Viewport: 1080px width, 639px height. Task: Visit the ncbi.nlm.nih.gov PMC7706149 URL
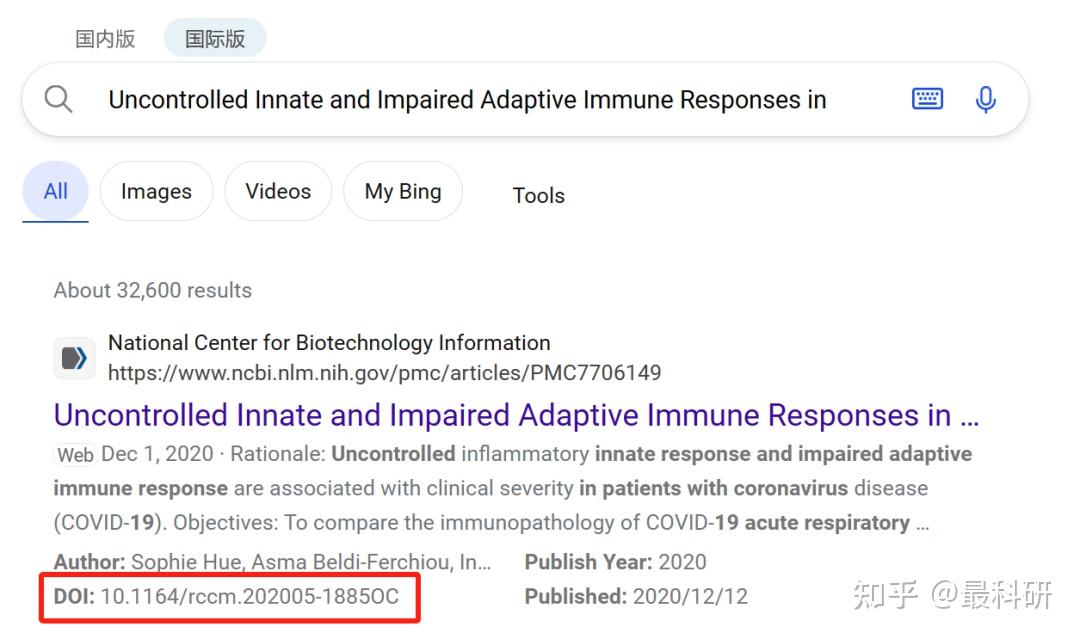[385, 373]
